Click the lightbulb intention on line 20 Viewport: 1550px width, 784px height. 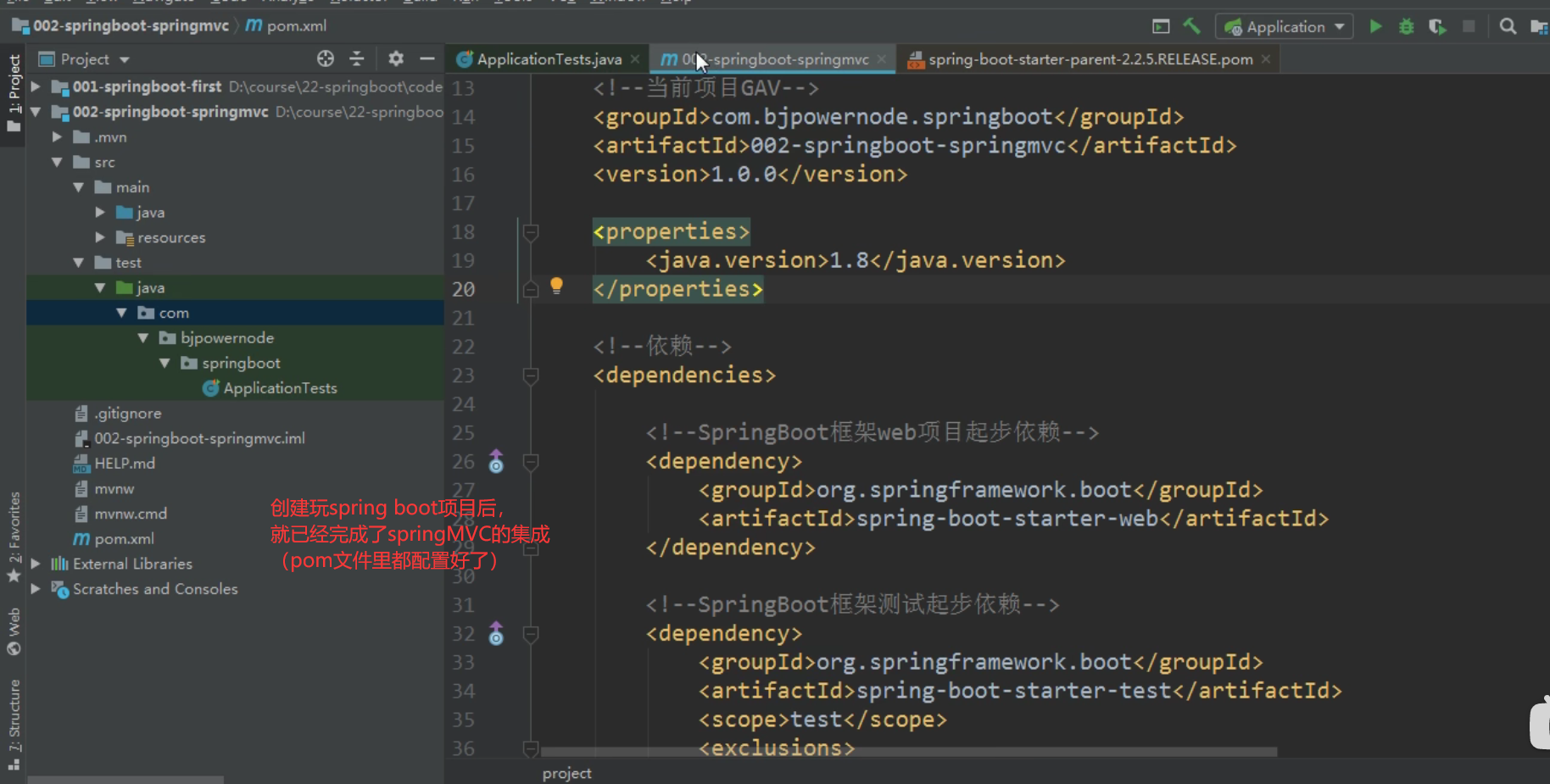tap(556, 286)
